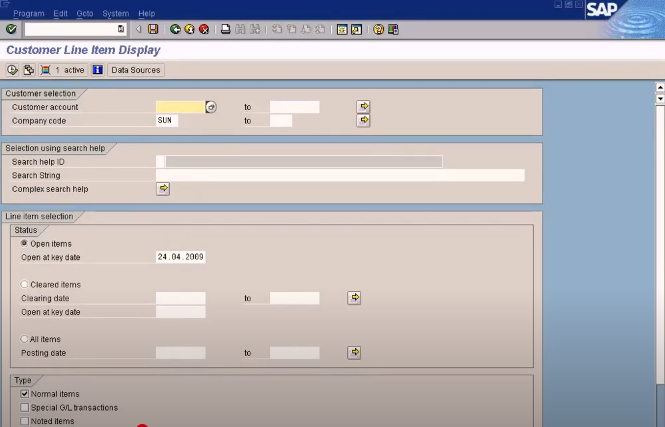The height and width of the screenshot is (427, 665).
Task: Click the blue Information icon
Action: (98, 70)
